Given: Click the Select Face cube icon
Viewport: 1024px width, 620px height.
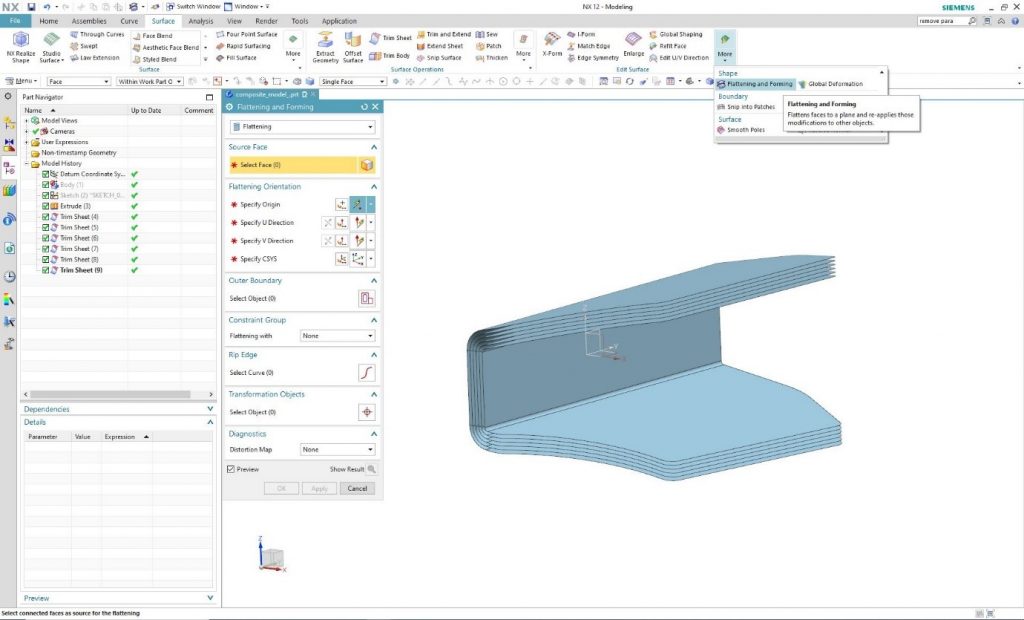Looking at the screenshot, I should [367, 165].
